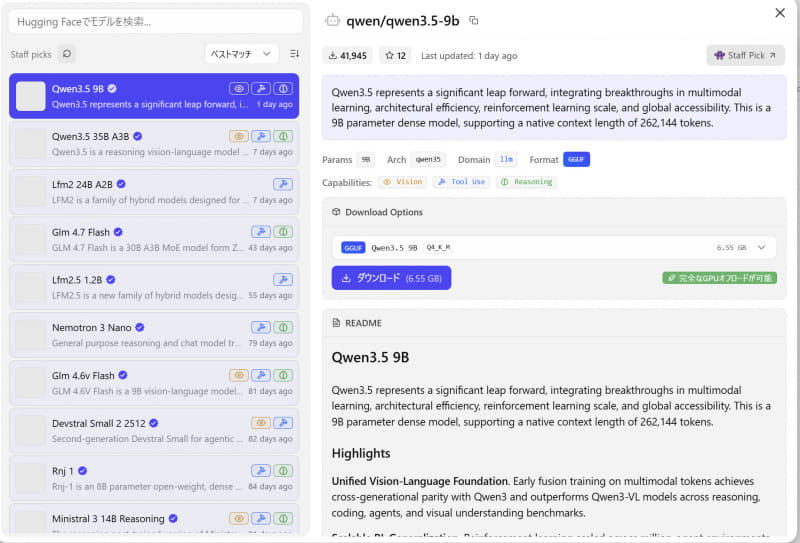The width and height of the screenshot is (800, 543).
Task: Select the Rnj 1 model
Action: (x=154, y=478)
